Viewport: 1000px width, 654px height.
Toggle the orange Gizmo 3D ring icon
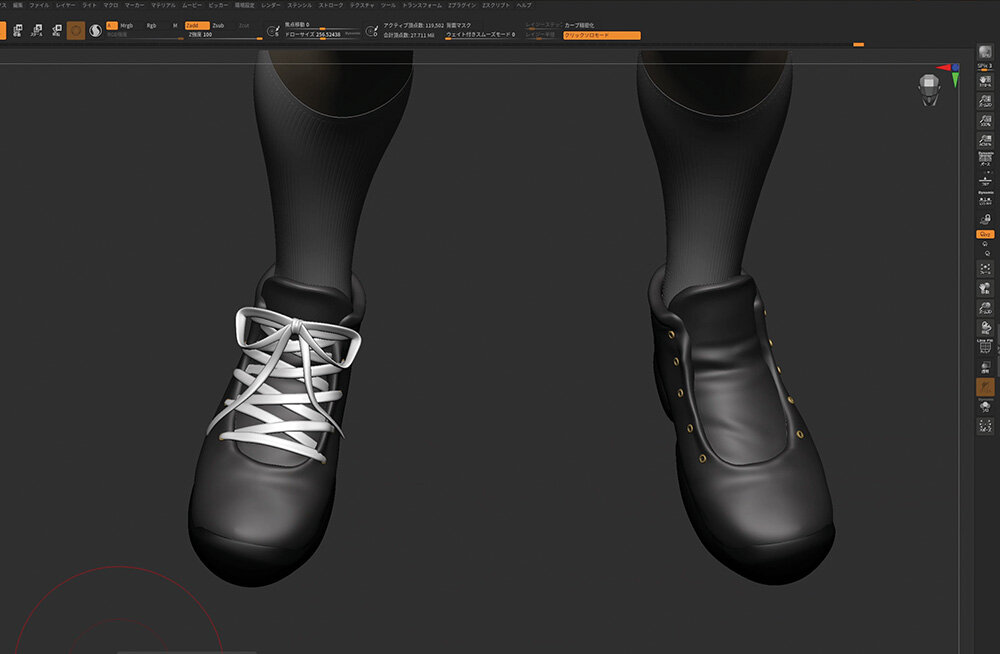pyautogui.click(x=76, y=30)
